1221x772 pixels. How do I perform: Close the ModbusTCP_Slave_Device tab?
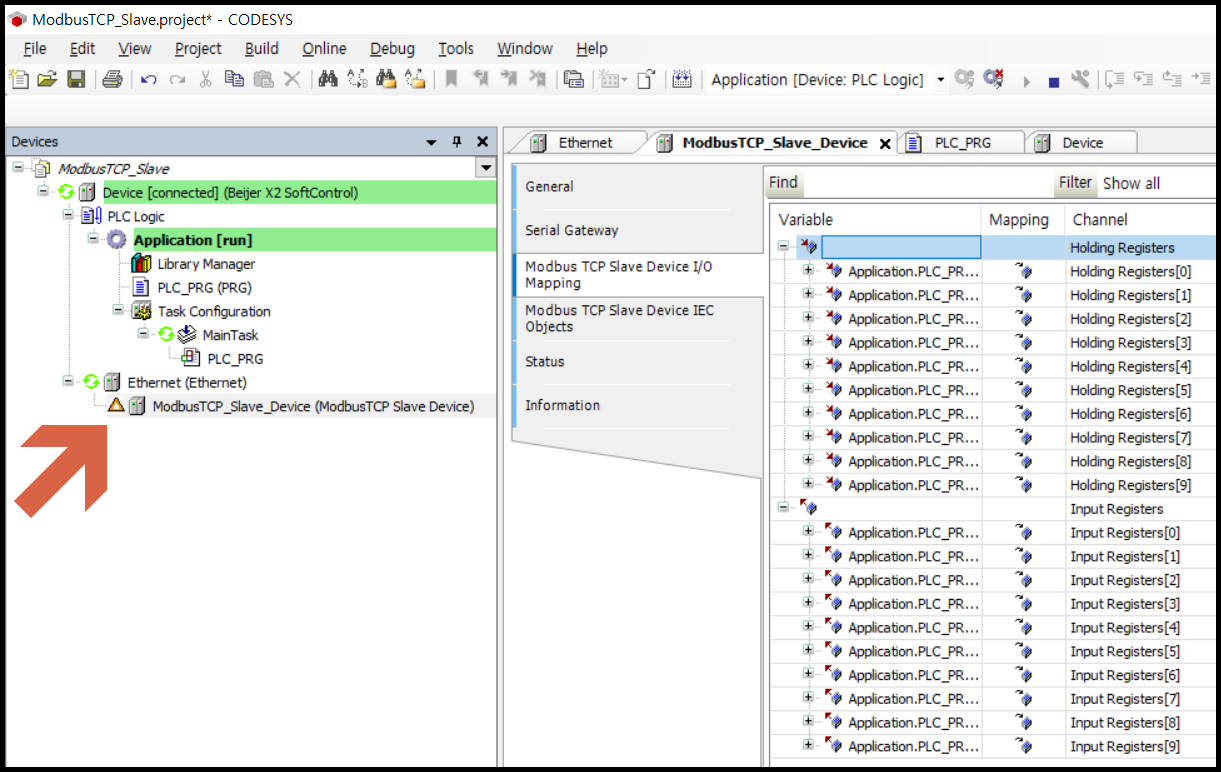[884, 144]
